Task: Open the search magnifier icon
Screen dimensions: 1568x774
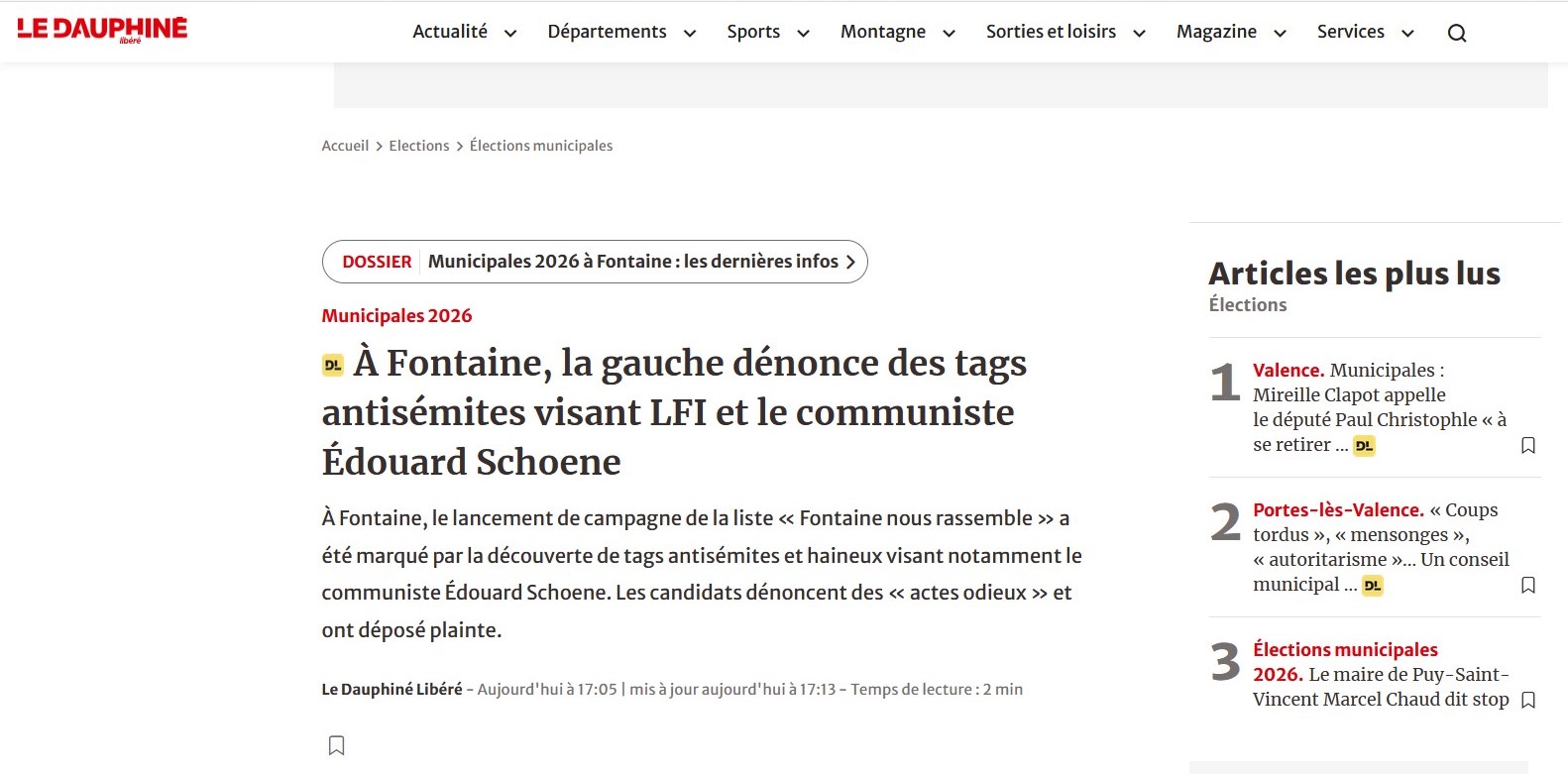Action: pyautogui.click(x=1456, y=33)
